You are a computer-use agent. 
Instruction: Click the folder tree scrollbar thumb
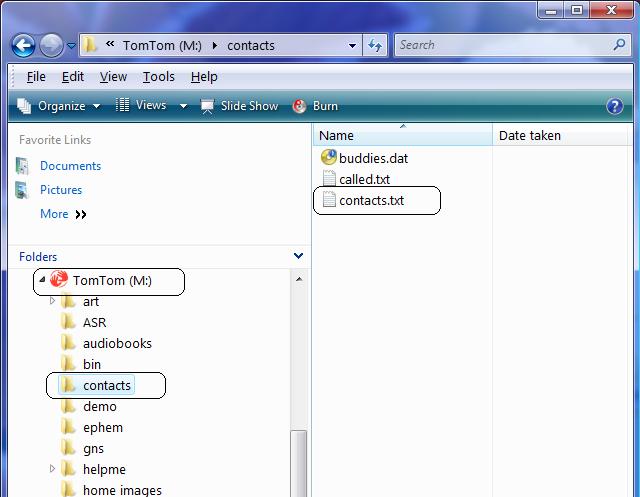click(x=299, y=464)
